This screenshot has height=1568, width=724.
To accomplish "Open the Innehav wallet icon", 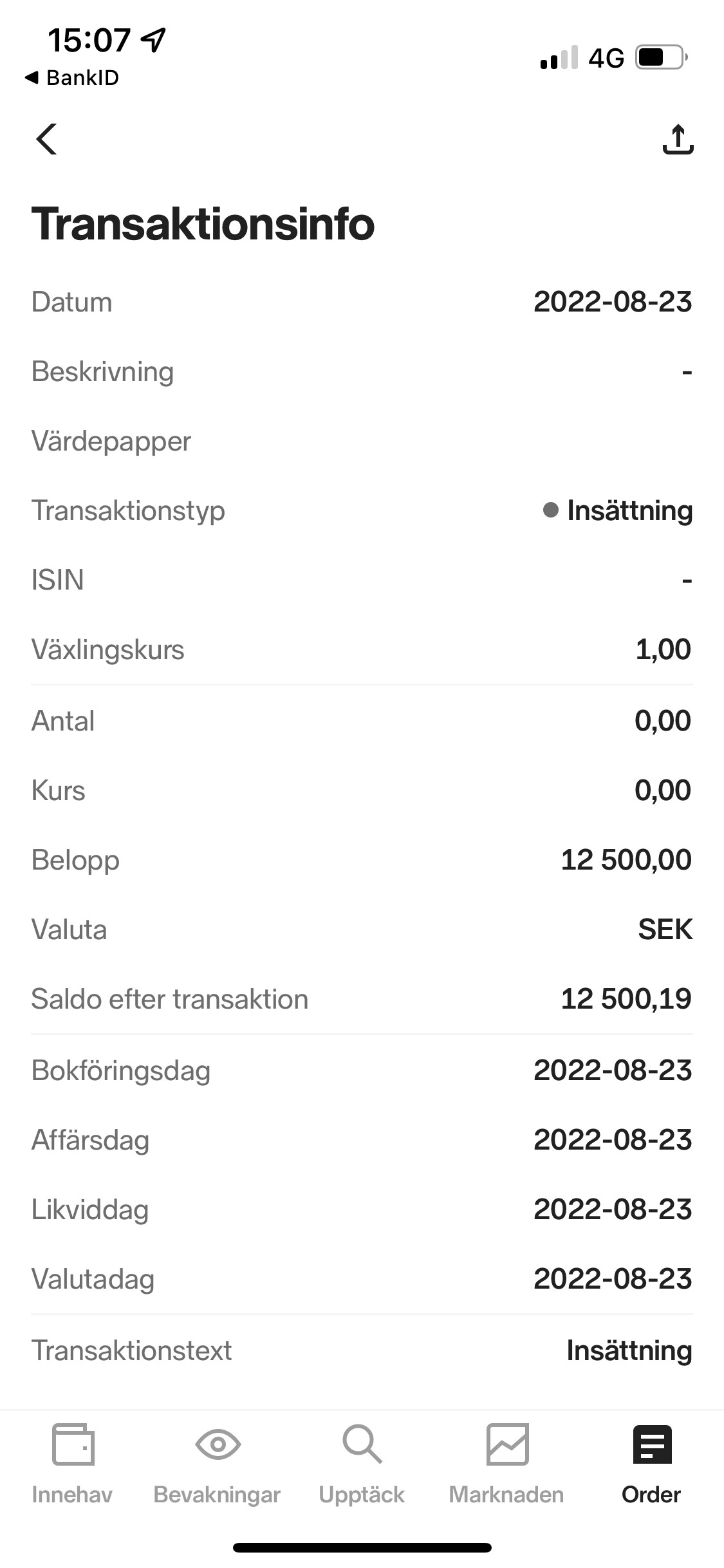I will click(73, 1444).
